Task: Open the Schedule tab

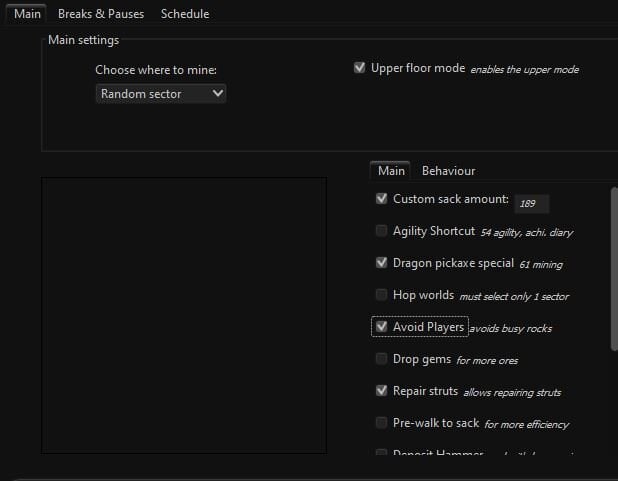Action: 185,14
